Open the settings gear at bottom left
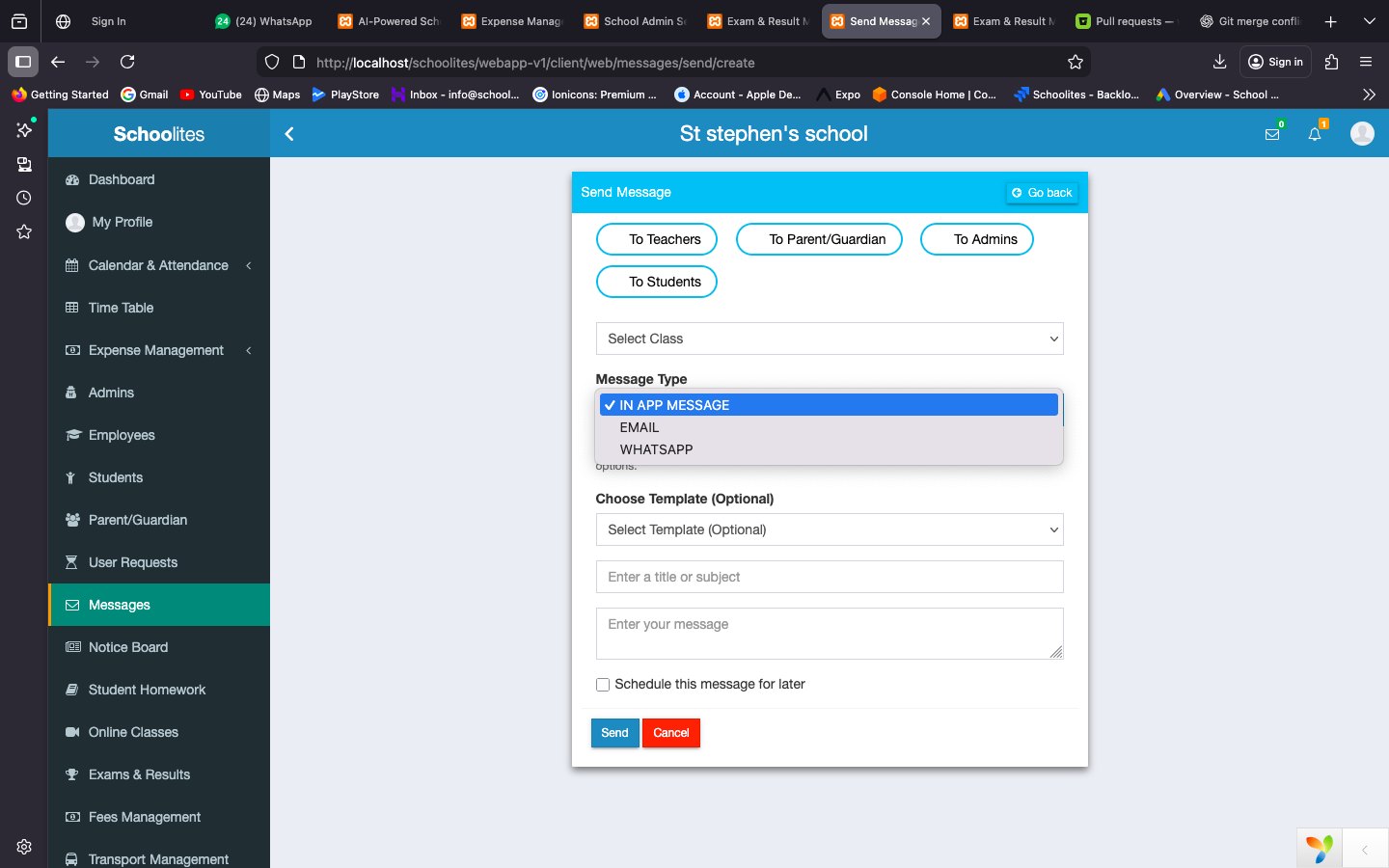The height and width of the screenshot is (868, 1389). point(23,846)
